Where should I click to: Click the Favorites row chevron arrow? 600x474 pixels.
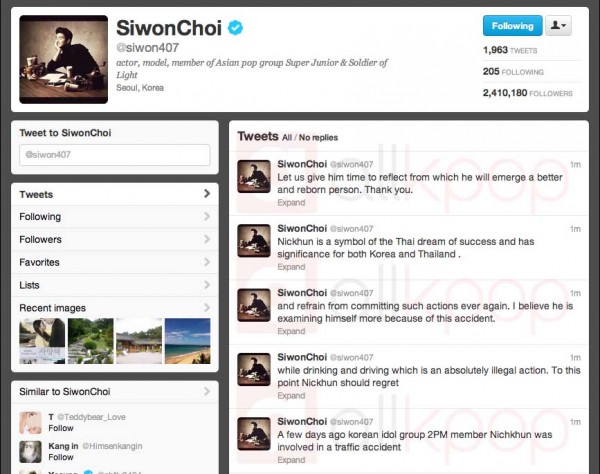[x=207, y=262]
